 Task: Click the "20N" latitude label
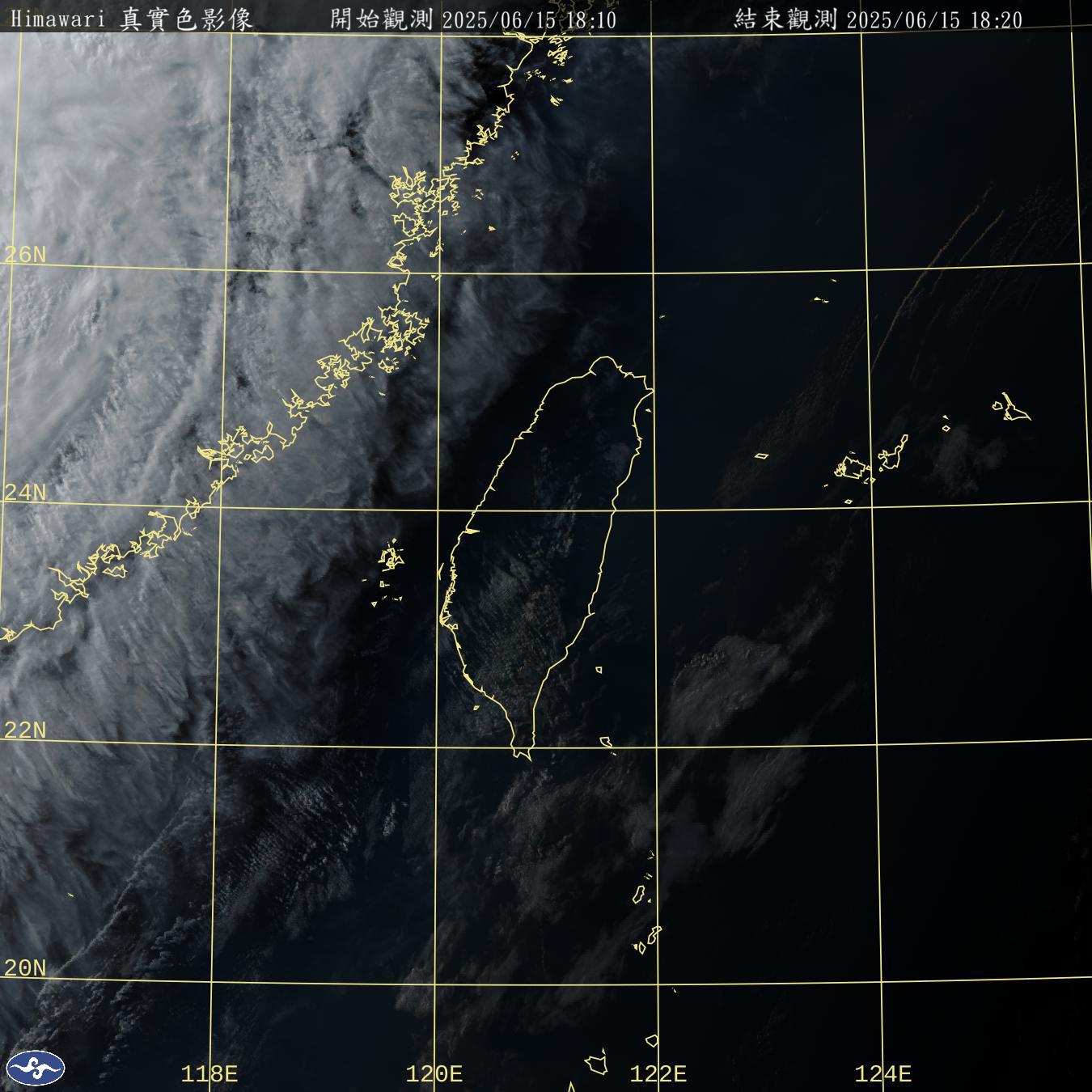25,968
